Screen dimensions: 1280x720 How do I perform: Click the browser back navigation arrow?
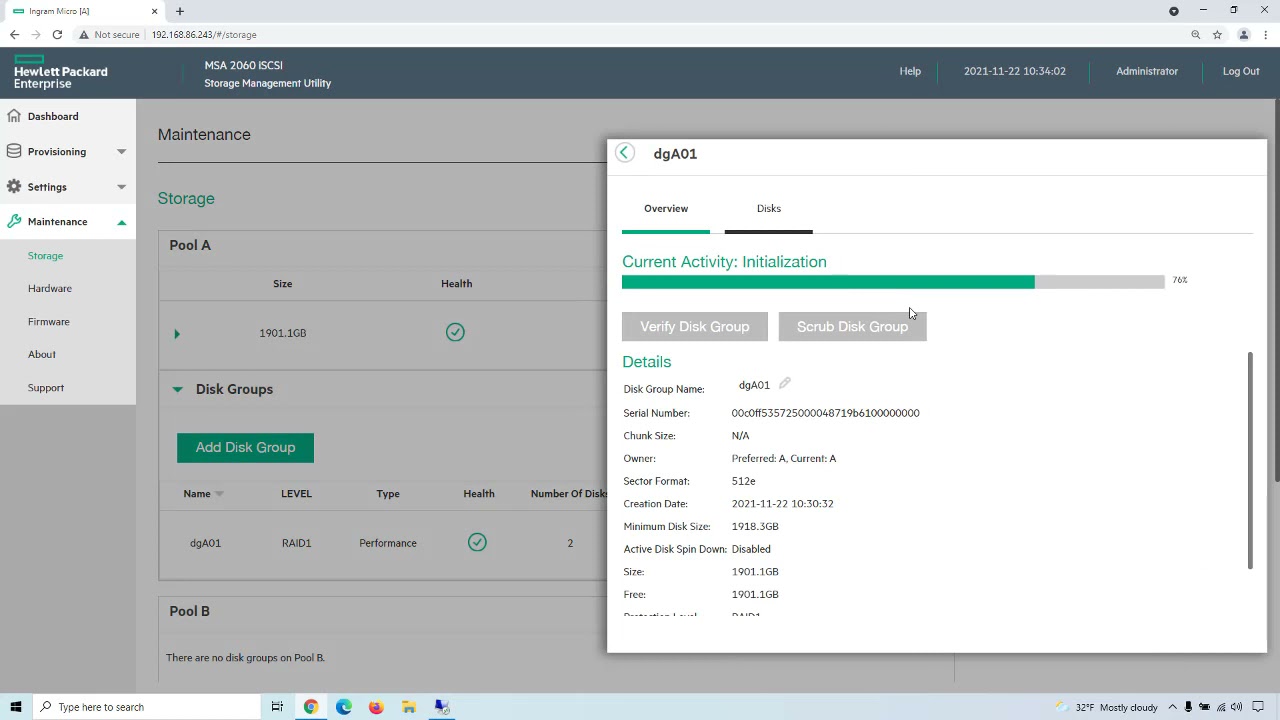tap(15, 34)
